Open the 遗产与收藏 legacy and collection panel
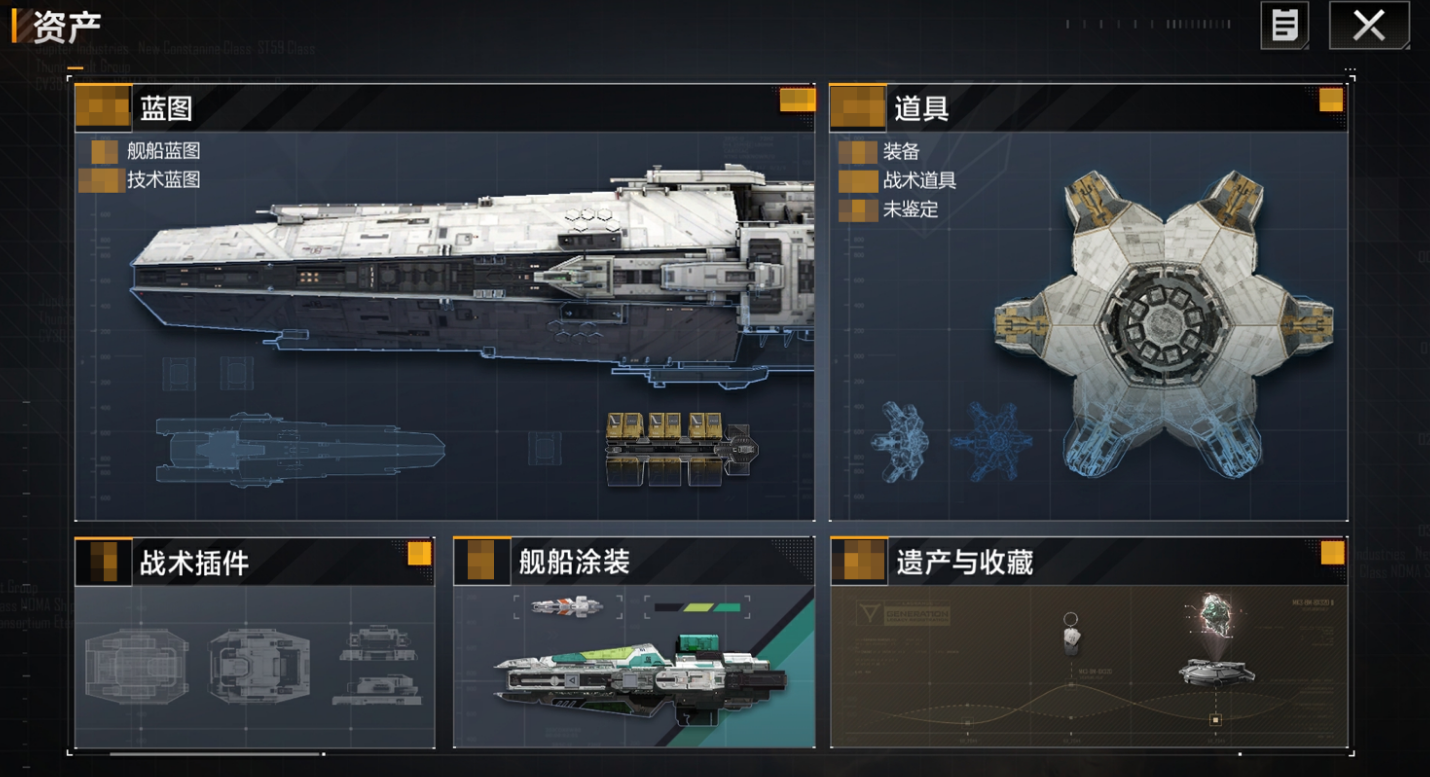The height and width of the screenshot is (777, 1430). coord(1089,642)
